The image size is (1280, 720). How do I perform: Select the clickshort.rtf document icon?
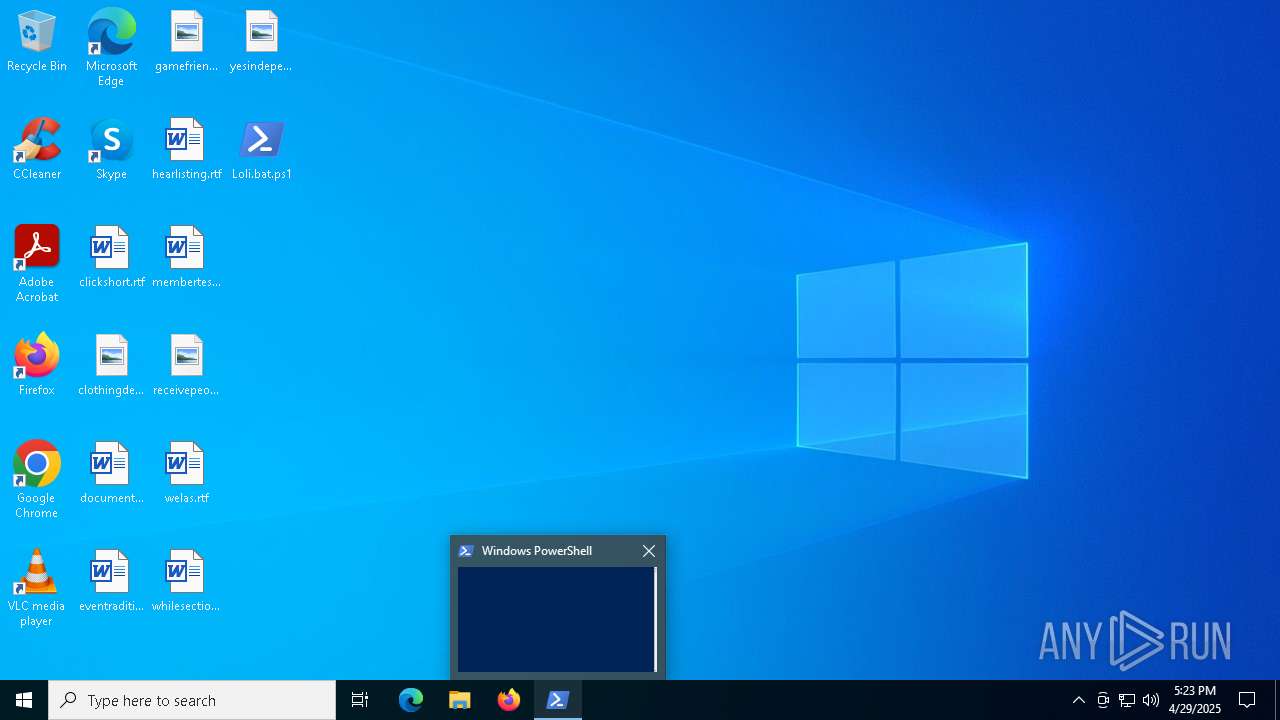point(111,258)
